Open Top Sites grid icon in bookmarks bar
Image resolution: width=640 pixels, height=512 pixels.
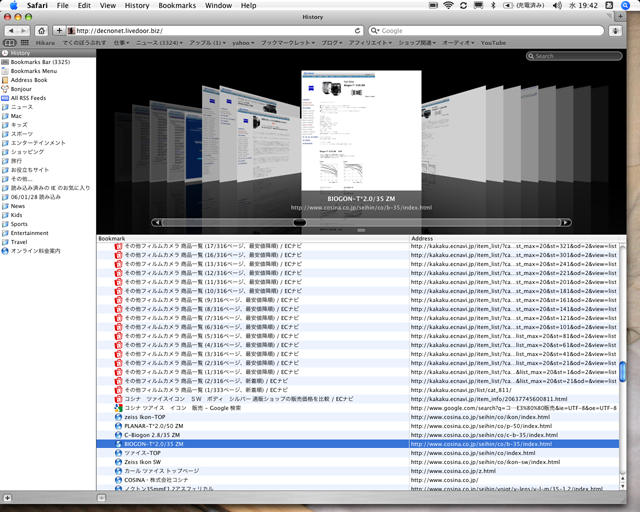click(24, 42)
